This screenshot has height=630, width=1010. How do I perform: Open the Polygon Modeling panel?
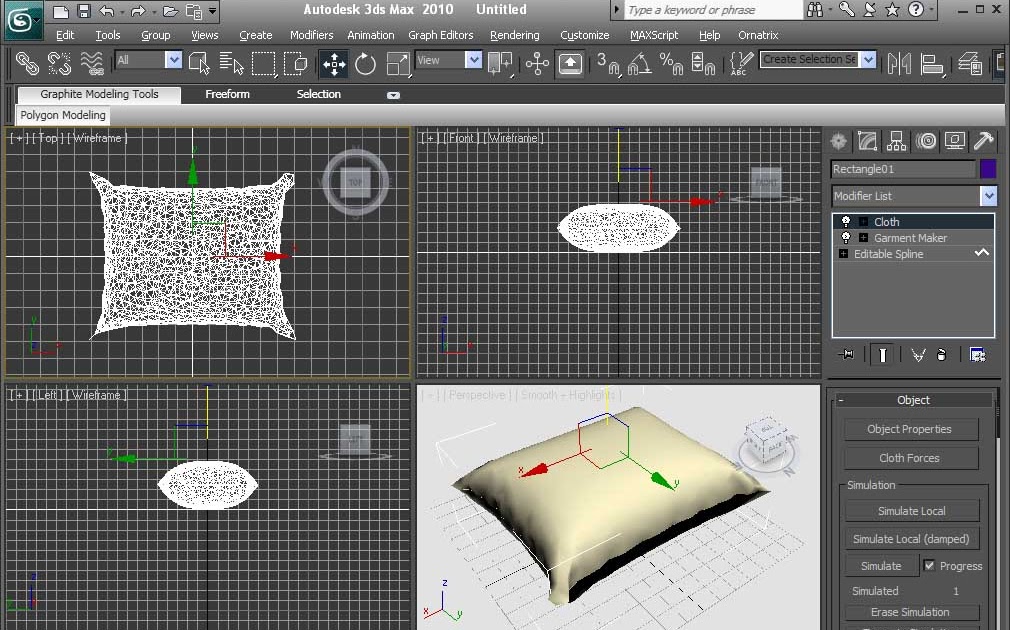[62, 115]
